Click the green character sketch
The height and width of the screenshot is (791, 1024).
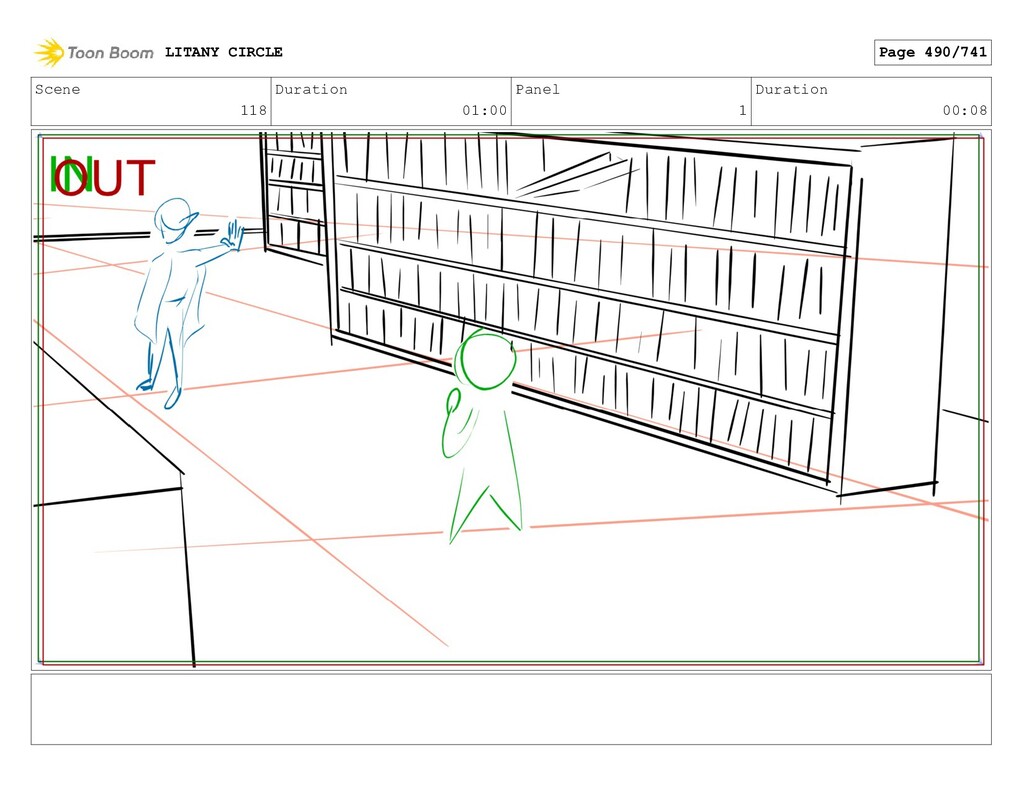click(482, 436)
